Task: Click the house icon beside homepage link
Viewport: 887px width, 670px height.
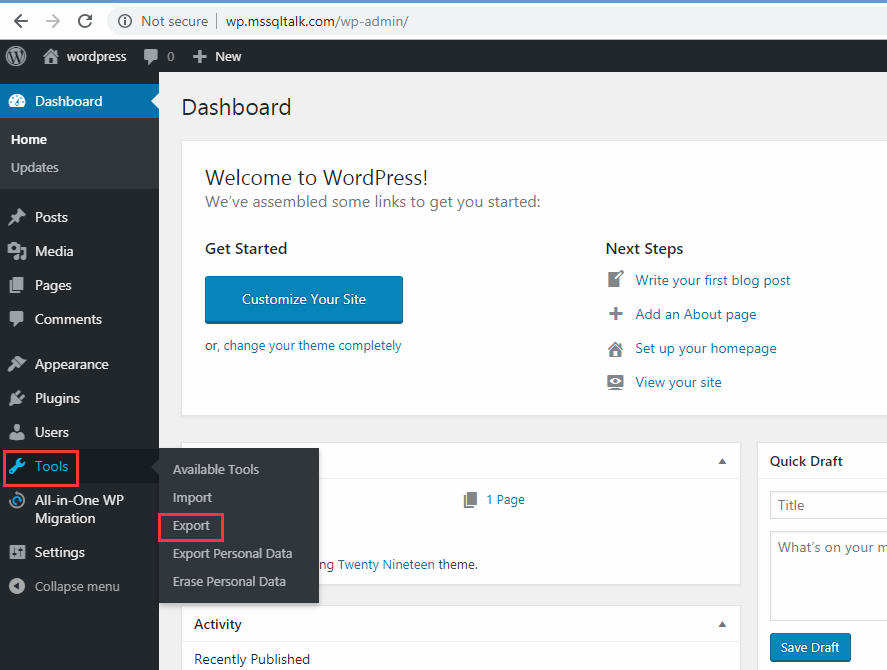Action: click(615, 349)
